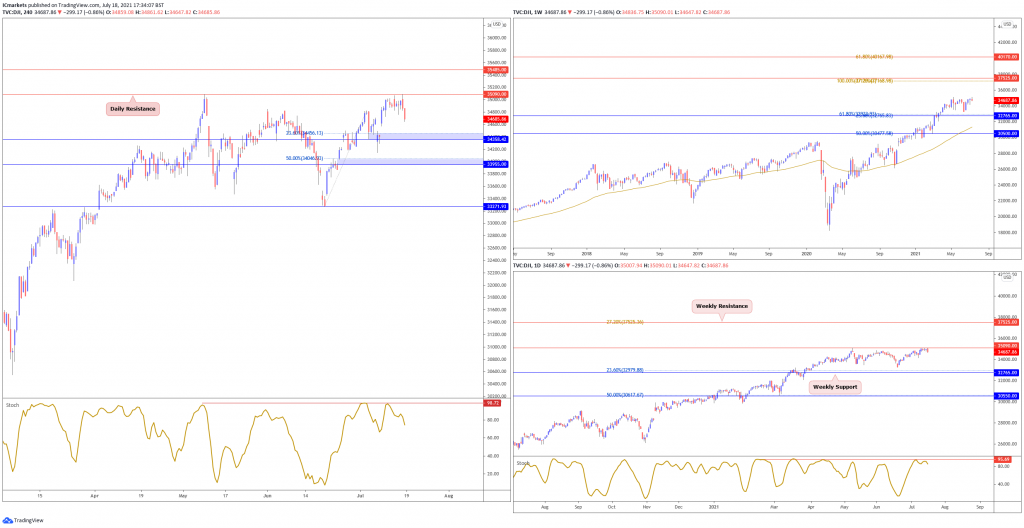Select the Weekly Resistance callout label
The height and width of the screenshot is (528, 1024).
pyautogui.click(x=722, y=306)
